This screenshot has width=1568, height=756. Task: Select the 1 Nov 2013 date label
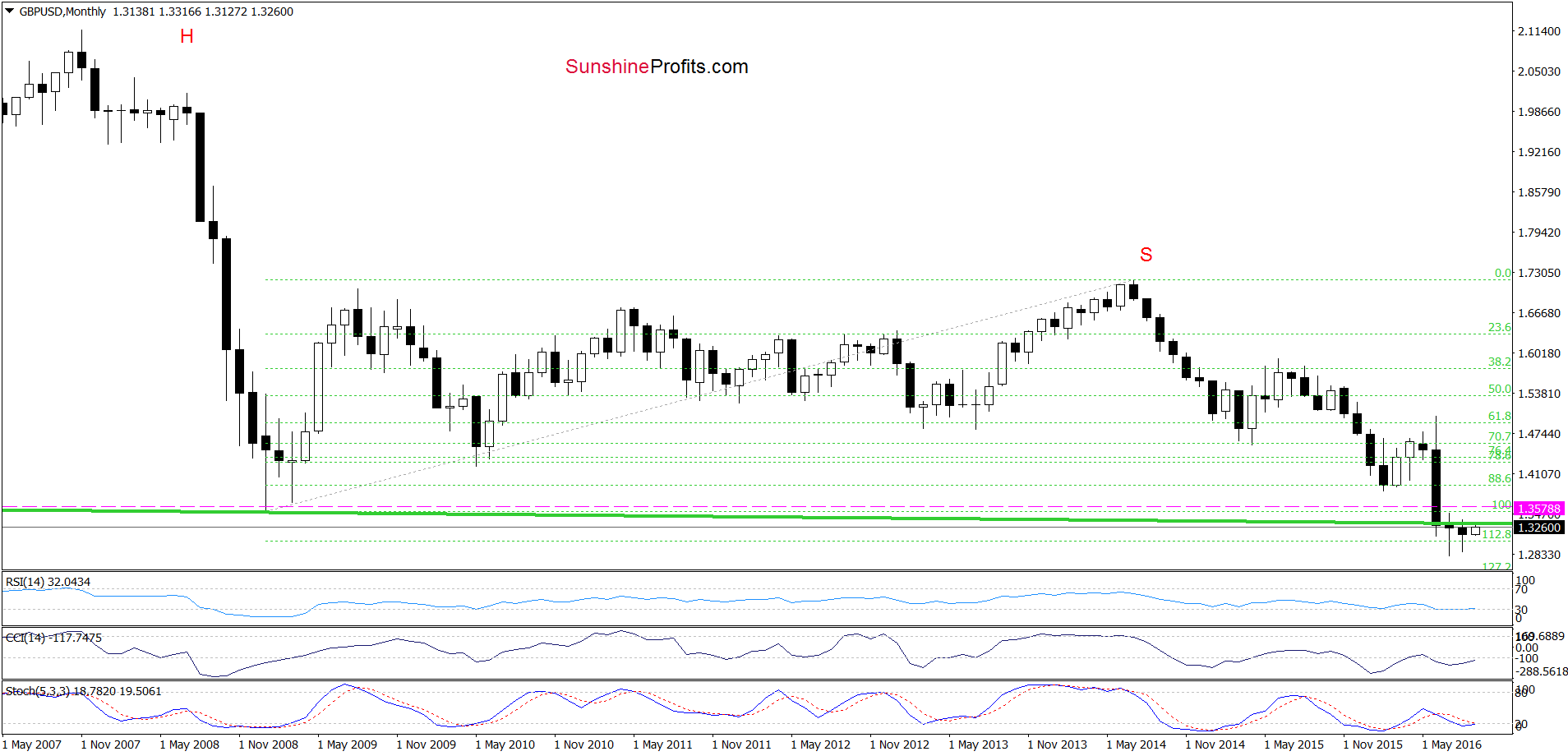pyautogui.click(x=1058, y=744)
